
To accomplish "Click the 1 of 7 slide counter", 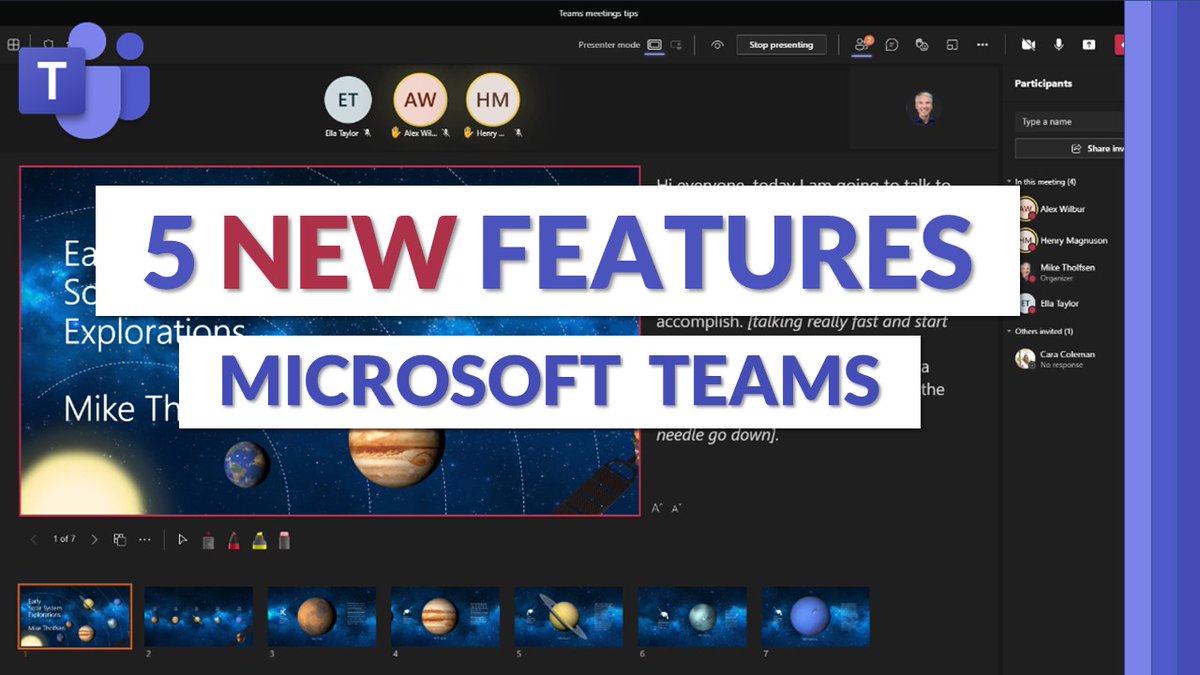I will click(x=64, y=540).
